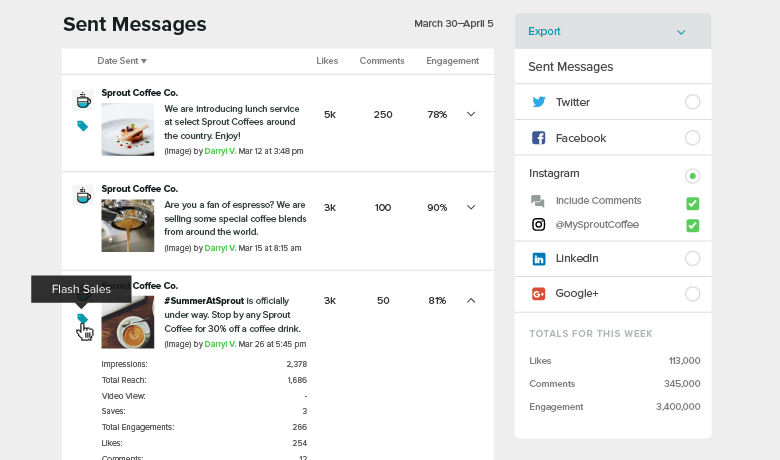Click the comment bubbles icon beside Include Comments
780x460 pixels.
click(538, 201)
